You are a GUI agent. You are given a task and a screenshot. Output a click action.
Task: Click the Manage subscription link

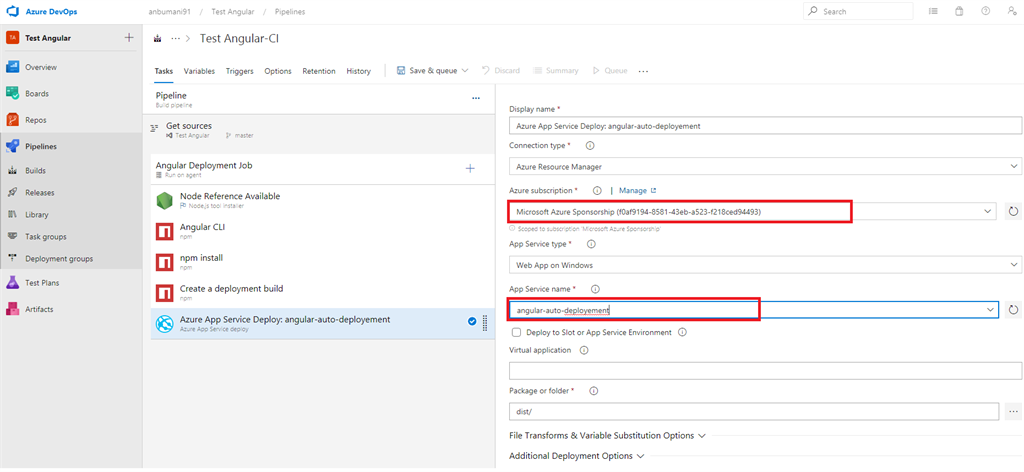pyautogui.click(x=637, y=191)
